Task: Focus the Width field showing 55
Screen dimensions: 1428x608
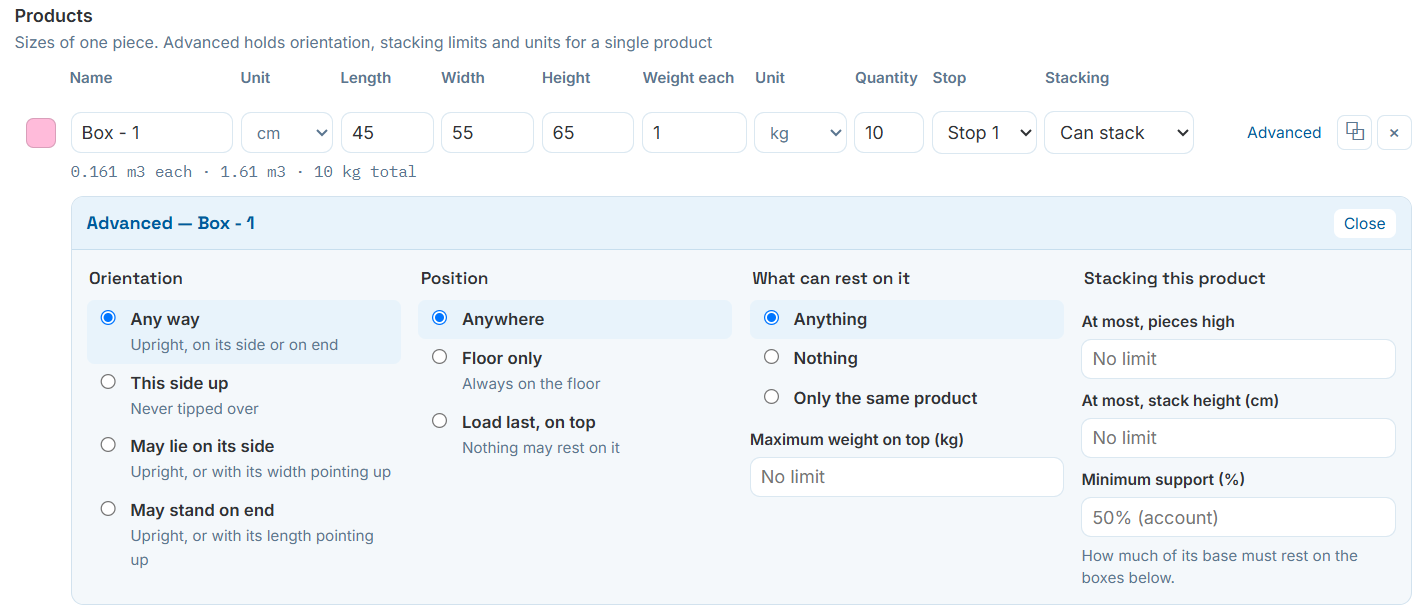Action: [487, 132]
